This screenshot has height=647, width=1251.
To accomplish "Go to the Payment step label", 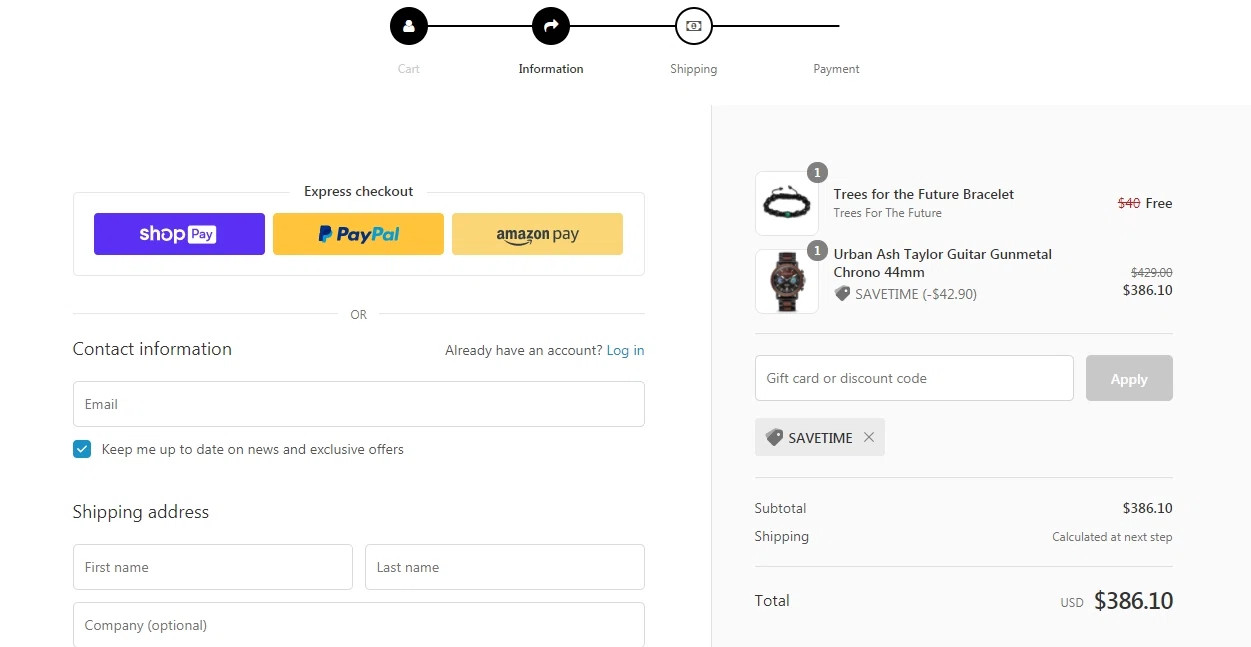I will pos(836,69).
